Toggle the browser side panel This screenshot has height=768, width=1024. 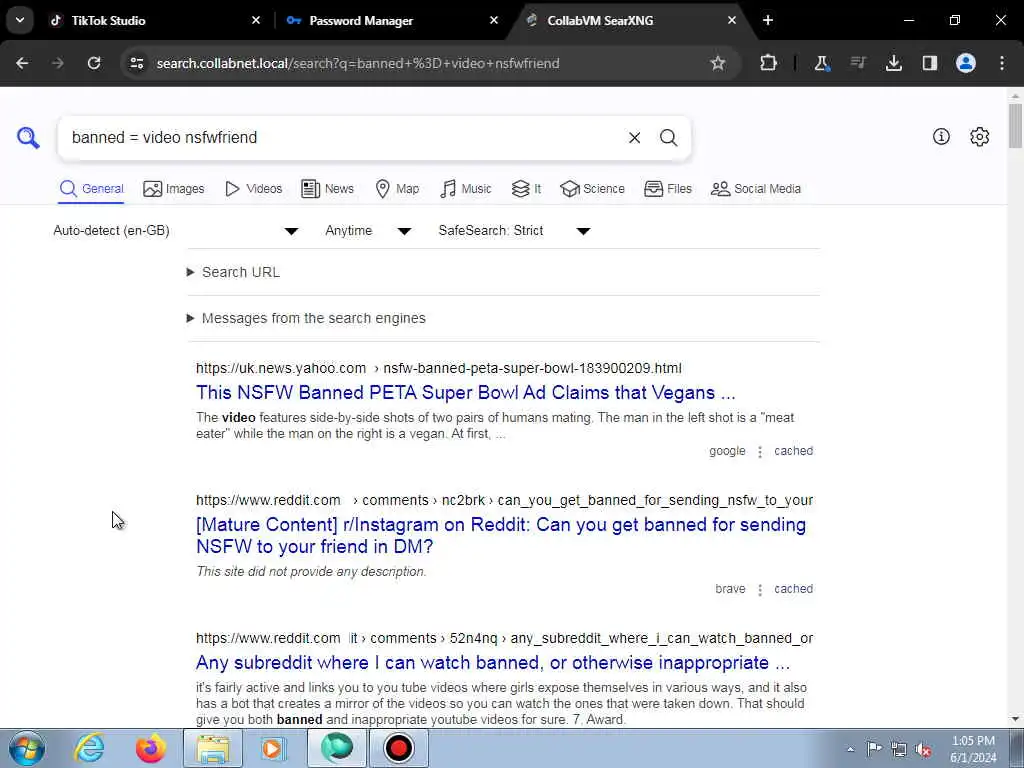pyautogui.click(x=930, y=63)
